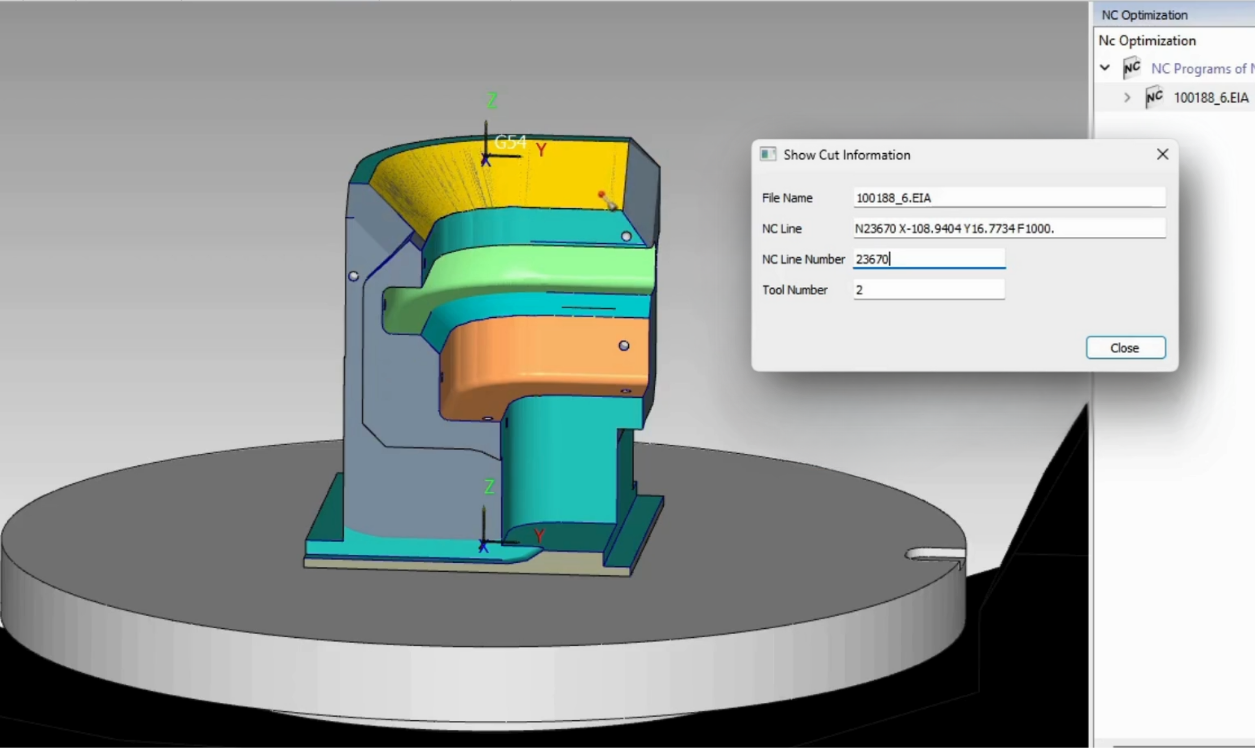The image size is (1255, 749).
Task: Click the NC icon beside NC Programs node
Action: 1132,68
